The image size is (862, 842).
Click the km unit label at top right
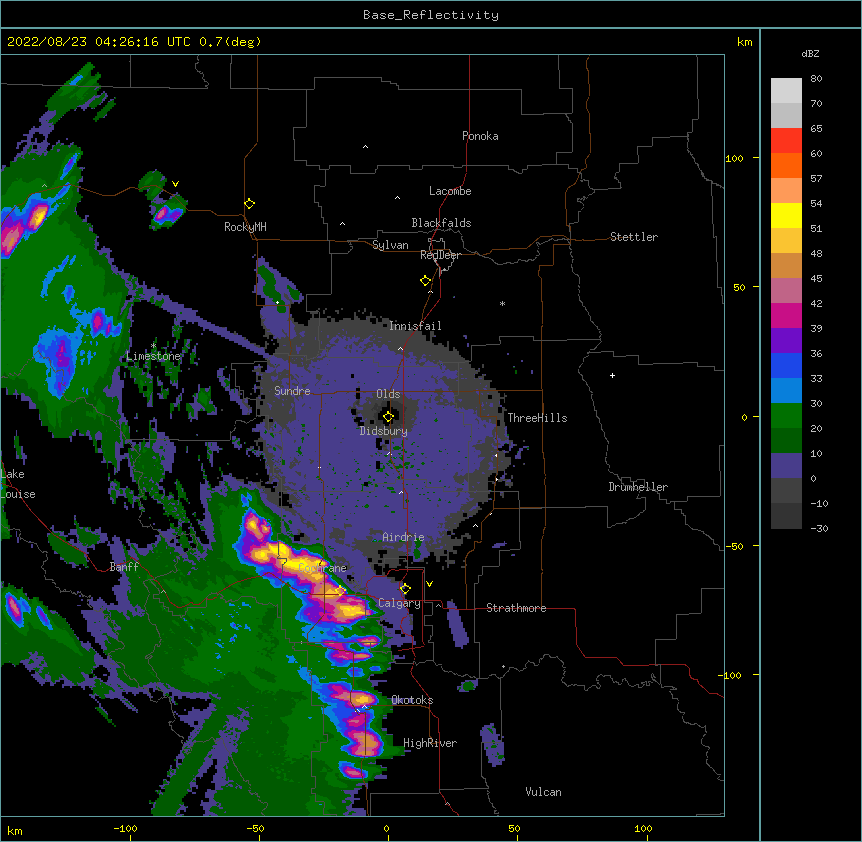(744, 42)
